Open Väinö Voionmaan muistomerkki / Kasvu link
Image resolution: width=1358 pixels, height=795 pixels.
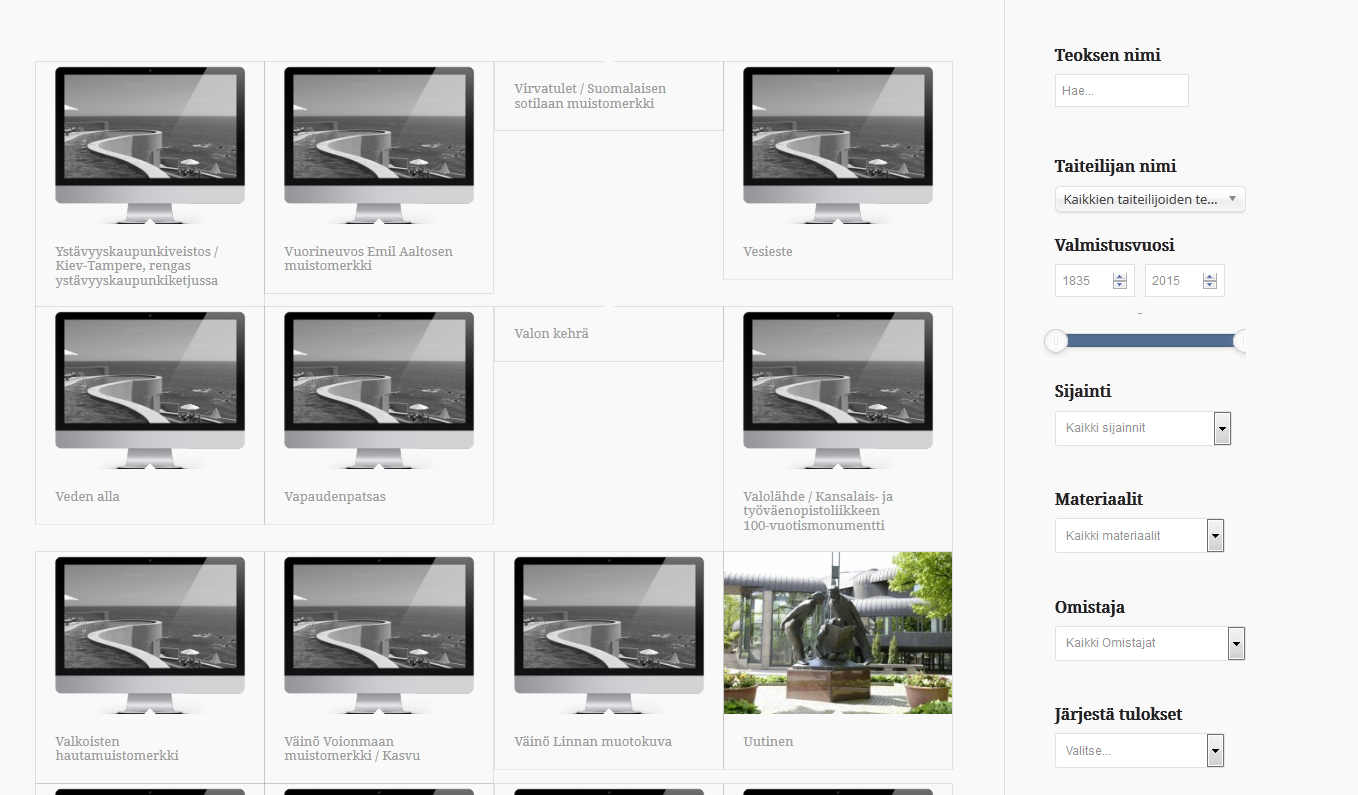click(x=352, y=749)
